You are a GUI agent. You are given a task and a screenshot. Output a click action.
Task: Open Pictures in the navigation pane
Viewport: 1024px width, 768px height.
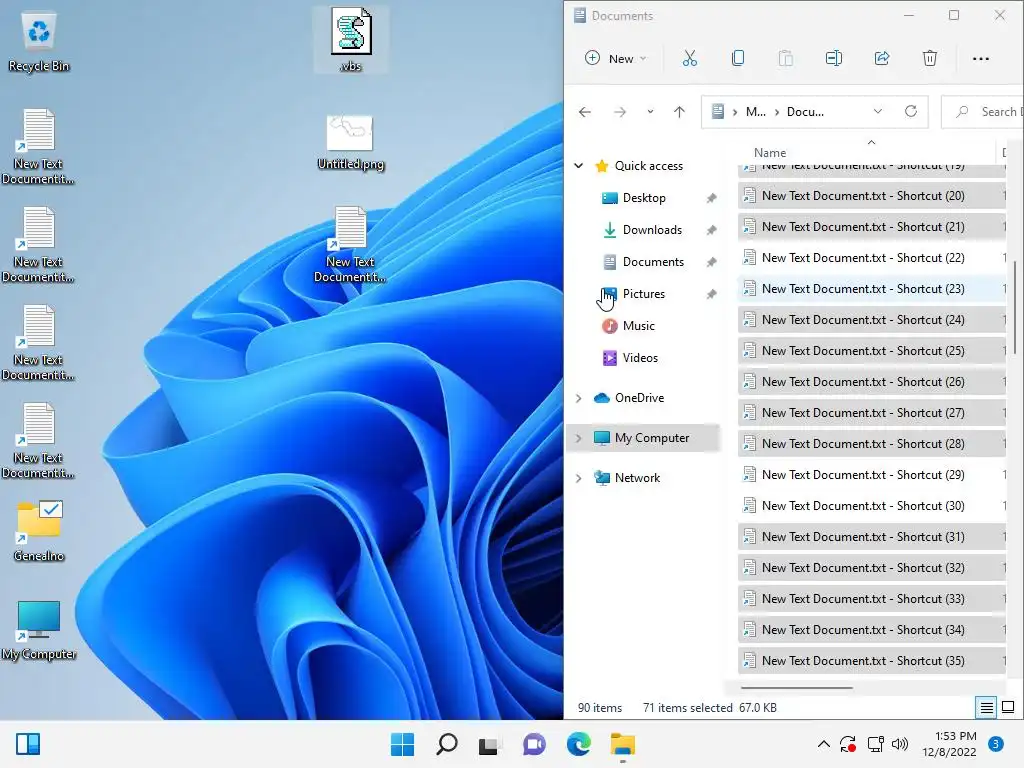[643, 294]
